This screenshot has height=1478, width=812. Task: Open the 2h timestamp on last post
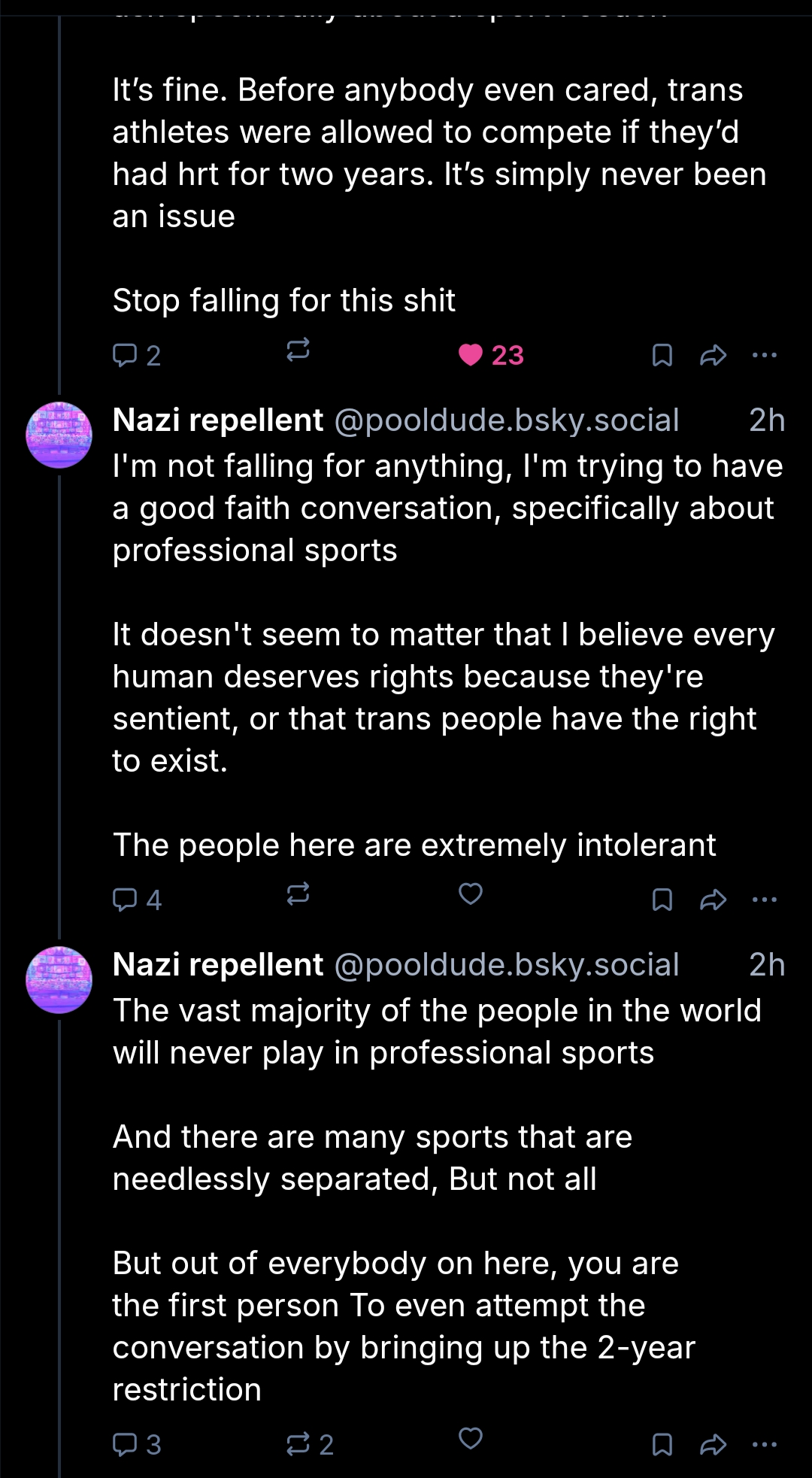tap(767, 965)
